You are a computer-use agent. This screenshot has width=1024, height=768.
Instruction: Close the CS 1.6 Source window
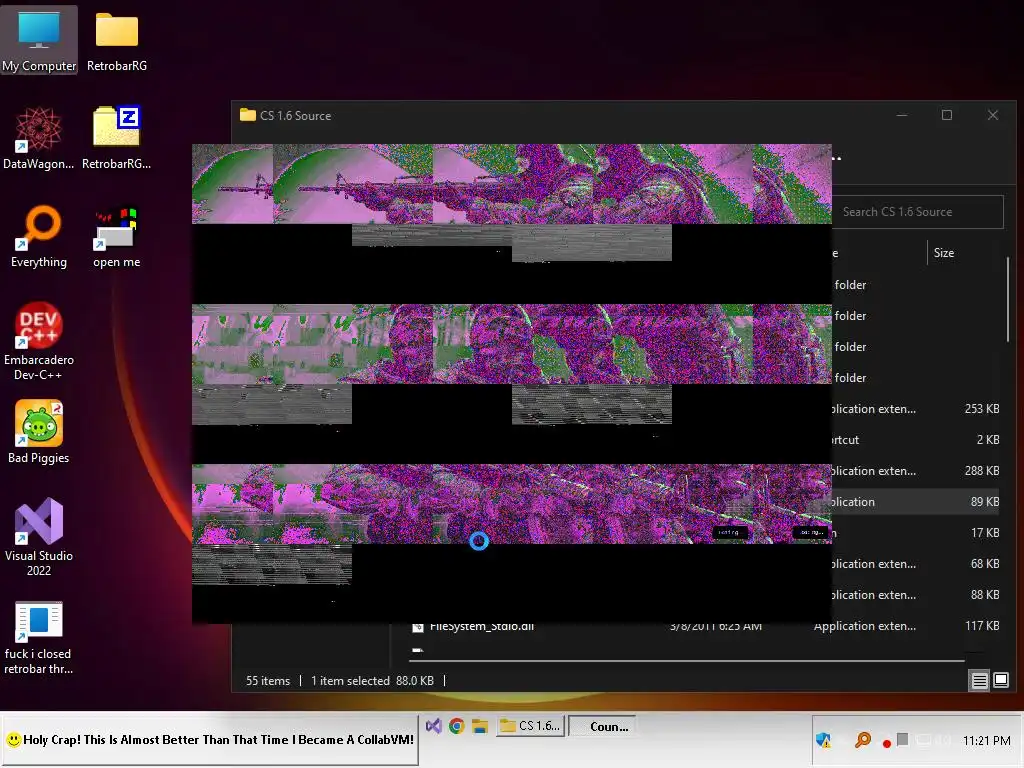click(993, 115)
